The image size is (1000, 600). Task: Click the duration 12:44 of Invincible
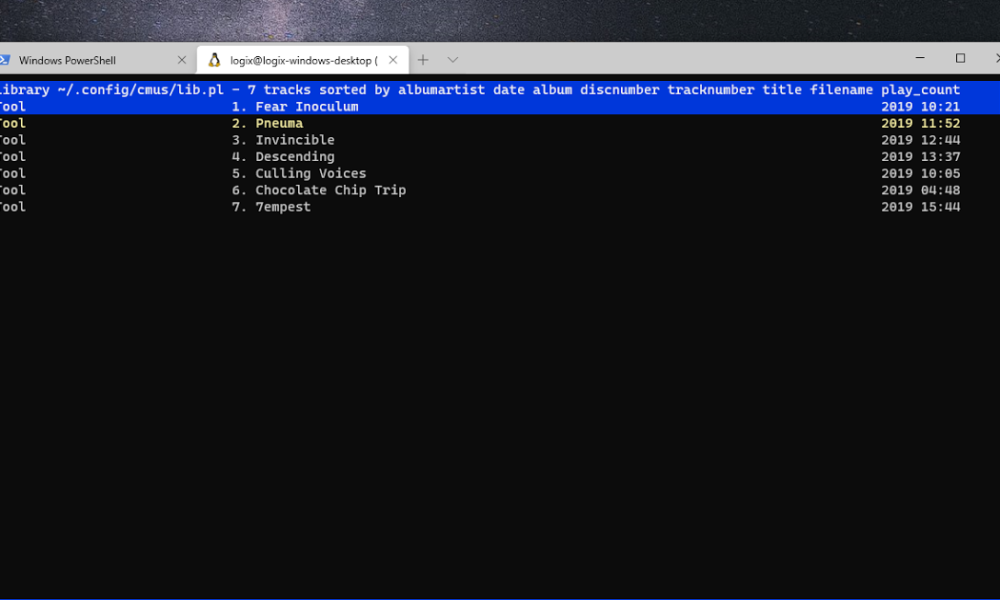940,140
